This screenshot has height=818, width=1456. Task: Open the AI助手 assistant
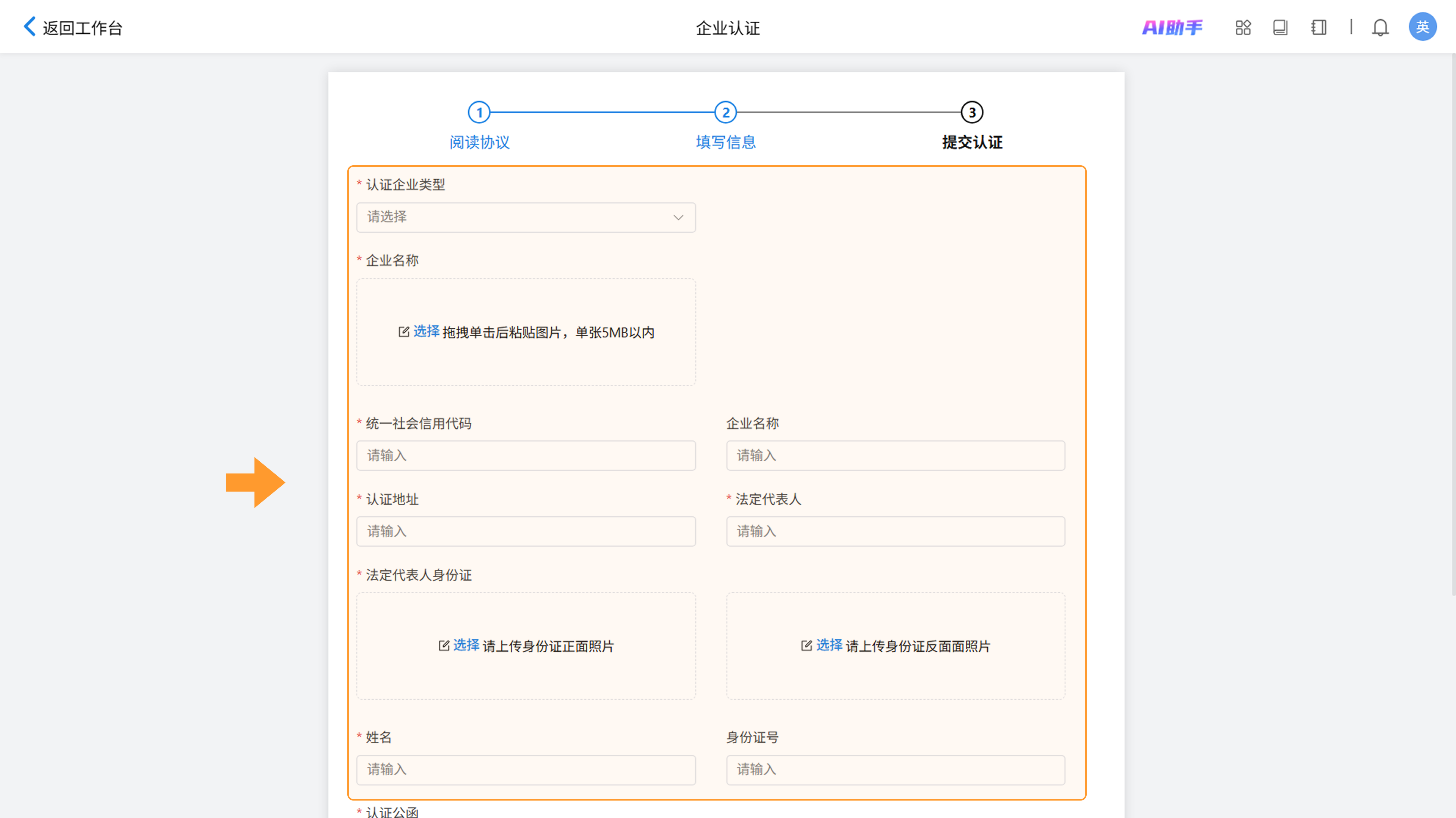point(1172,27)
